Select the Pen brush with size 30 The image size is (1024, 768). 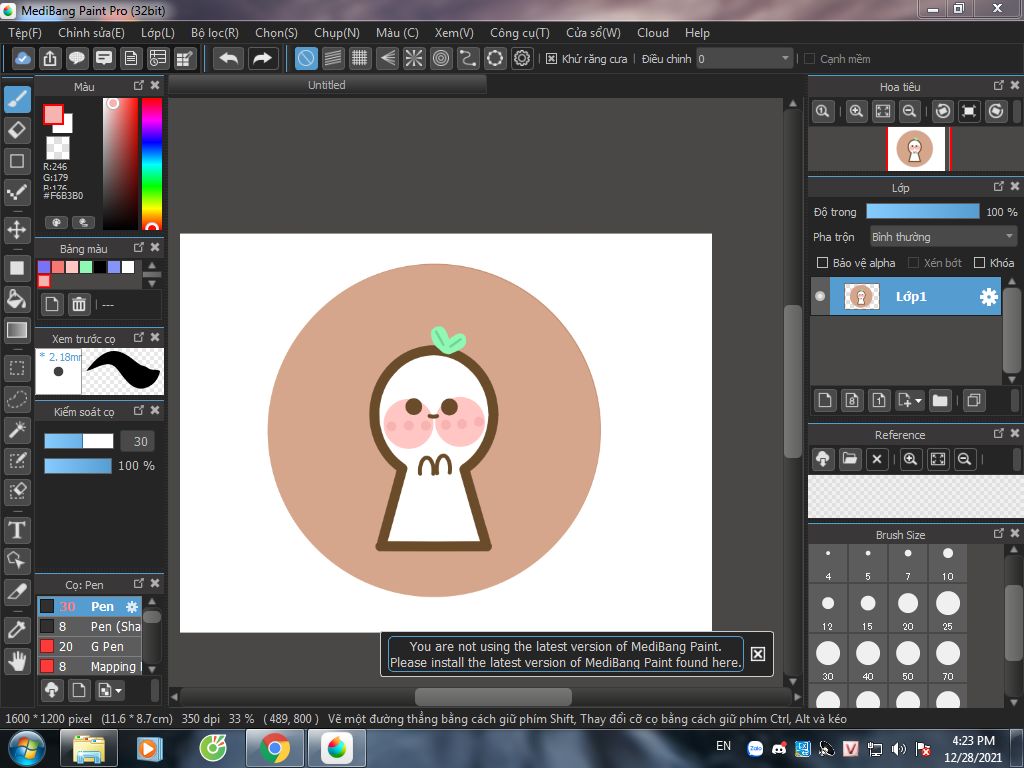(x=89, y=606)
